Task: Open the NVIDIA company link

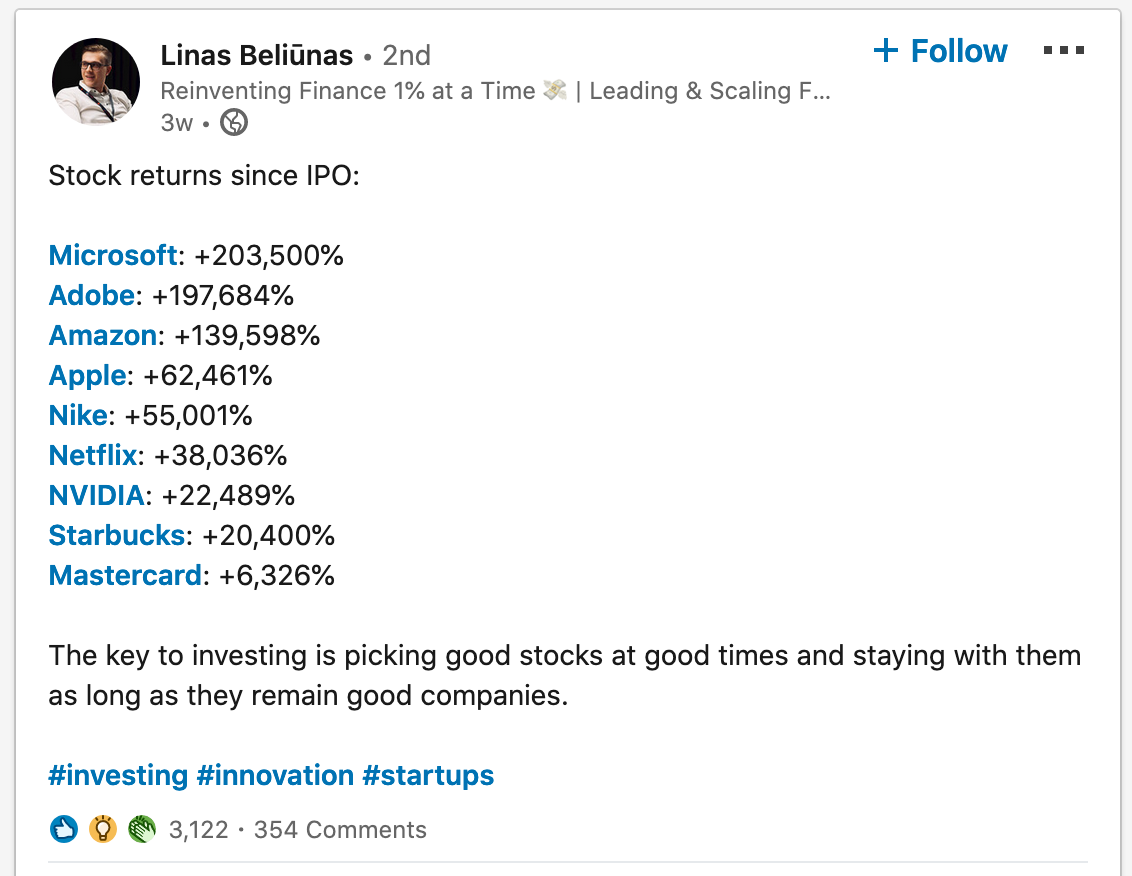Action: tap(97, 495)
